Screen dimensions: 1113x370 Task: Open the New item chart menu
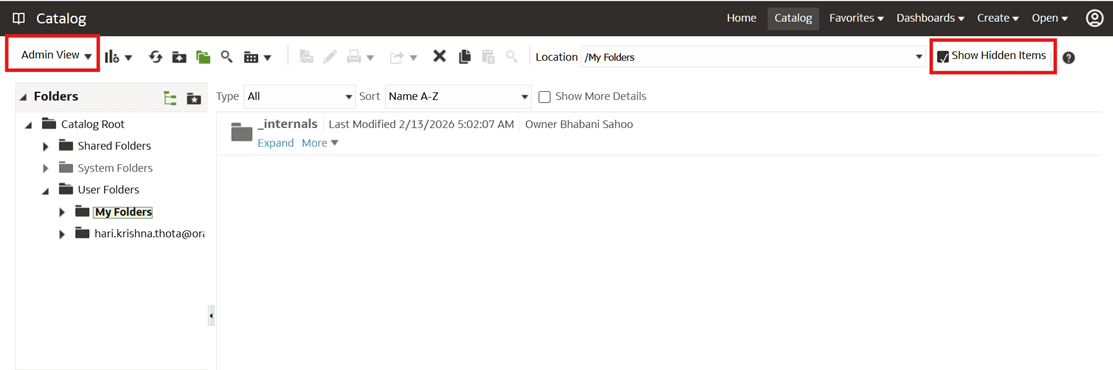(x=118, y=57)
